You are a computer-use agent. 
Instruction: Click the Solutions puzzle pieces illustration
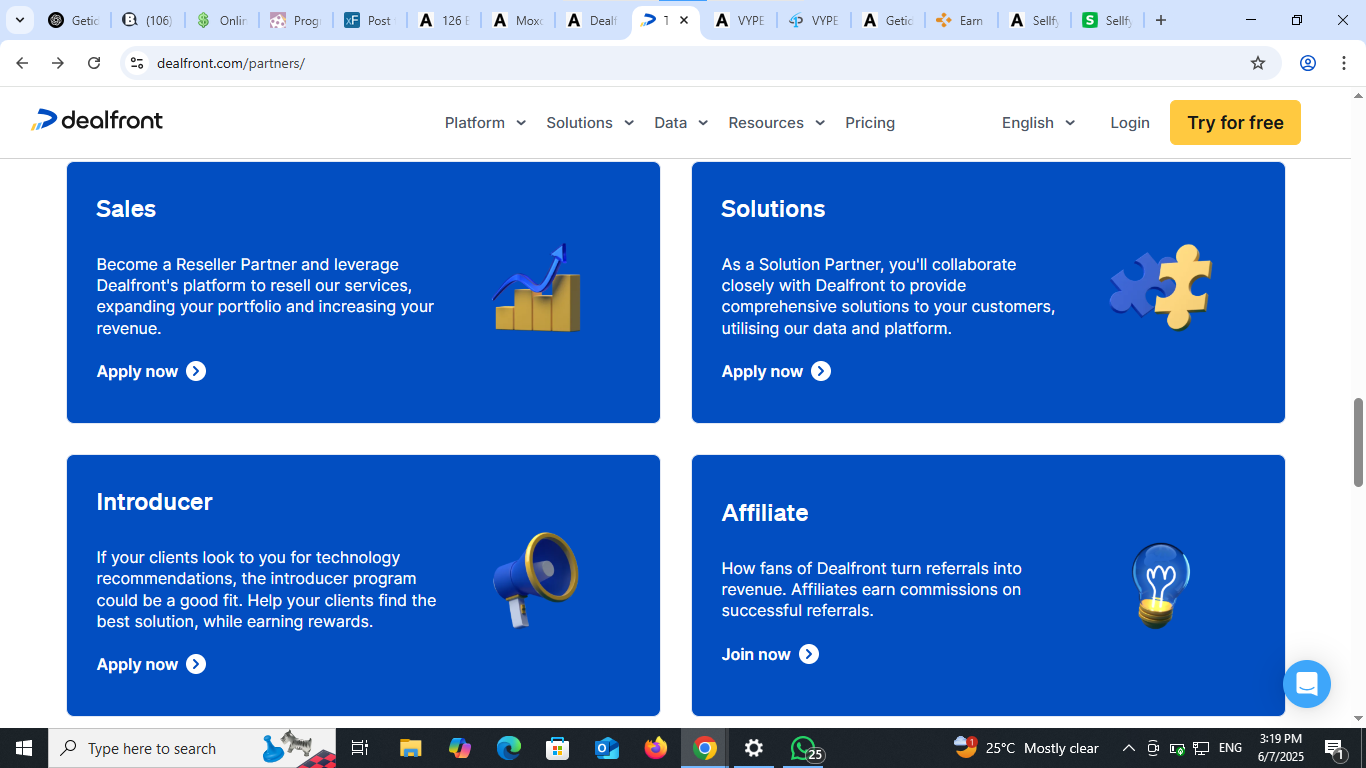pyautogui.click(x=1161, y=287)
